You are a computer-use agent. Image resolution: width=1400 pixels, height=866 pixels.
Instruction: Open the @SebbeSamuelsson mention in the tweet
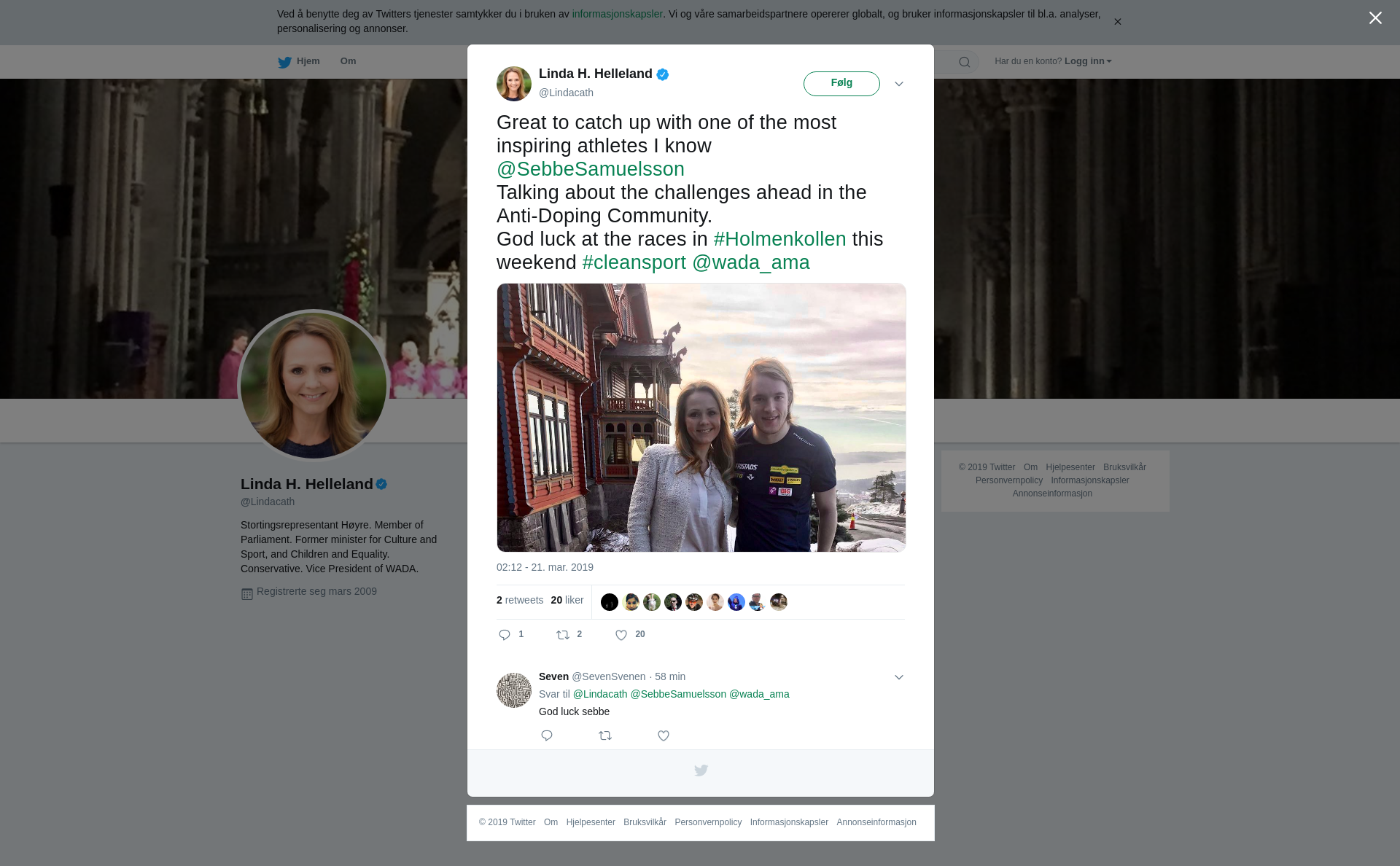591,169
